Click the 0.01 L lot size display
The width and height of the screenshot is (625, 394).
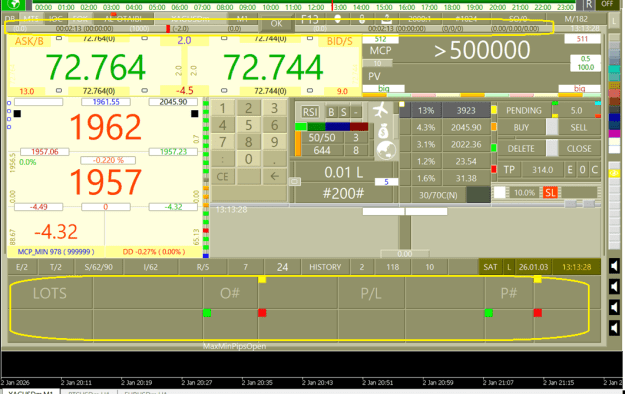pyautogui.click(x=343, y=173)
